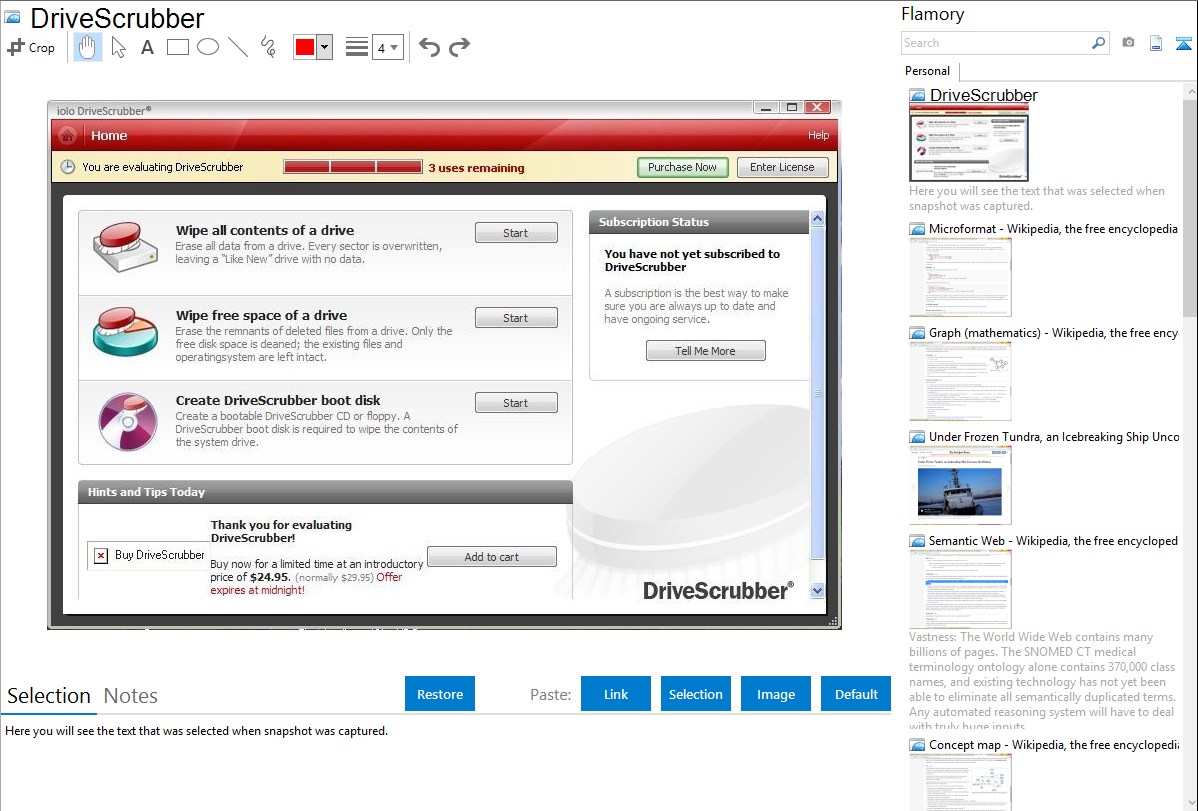The image size is (1198, 811).
Task: Click the Paste Image button
Action: click(x=775, y=694)
